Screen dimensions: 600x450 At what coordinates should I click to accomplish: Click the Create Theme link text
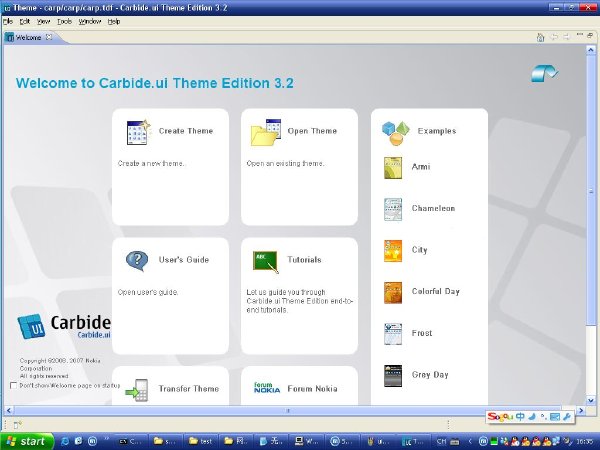click(x=186, y=131)
